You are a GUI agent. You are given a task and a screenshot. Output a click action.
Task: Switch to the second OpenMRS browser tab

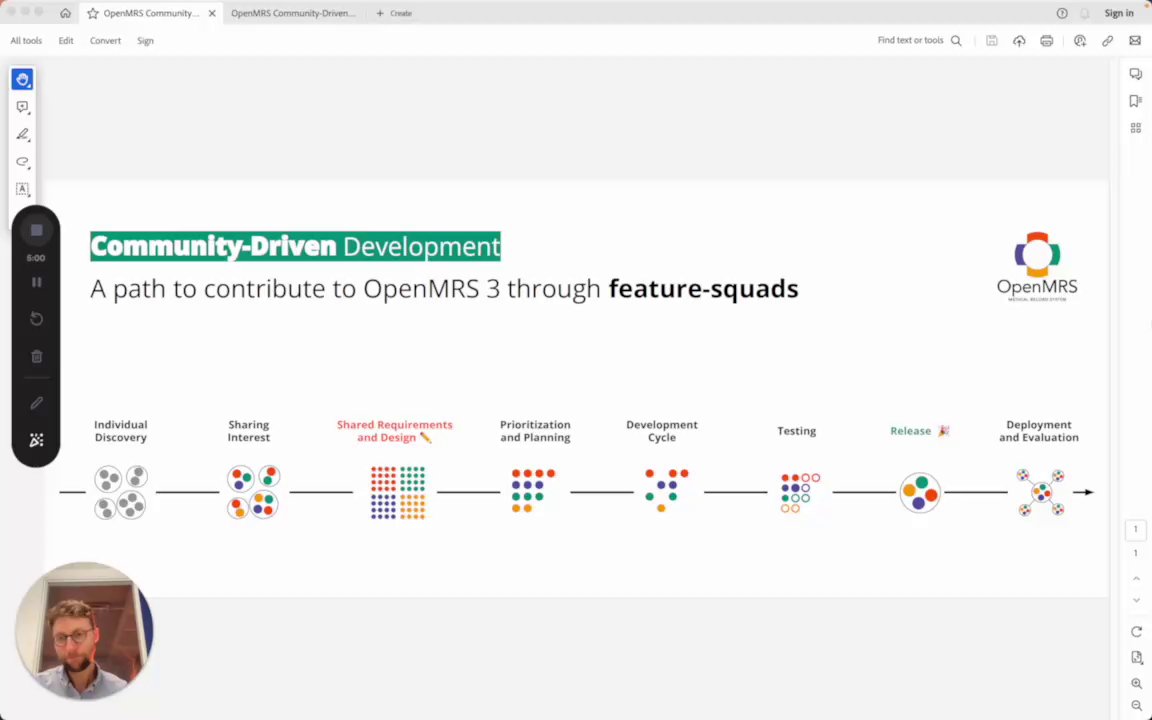point(293,13)
